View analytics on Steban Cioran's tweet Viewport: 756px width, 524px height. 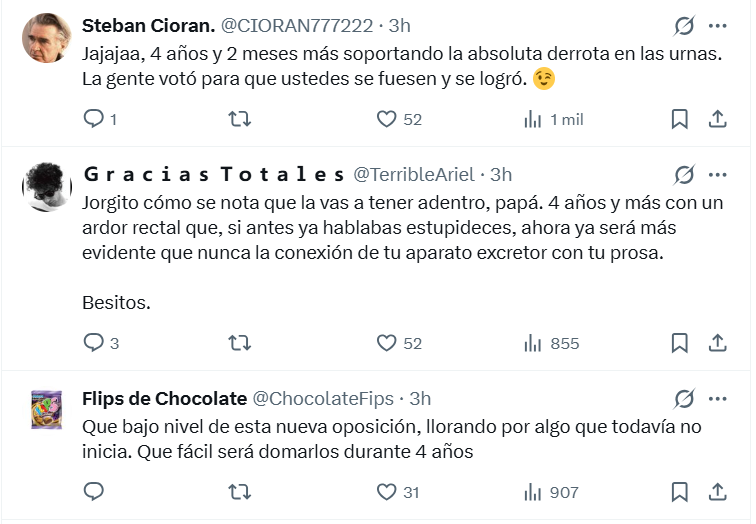(533, 119)
